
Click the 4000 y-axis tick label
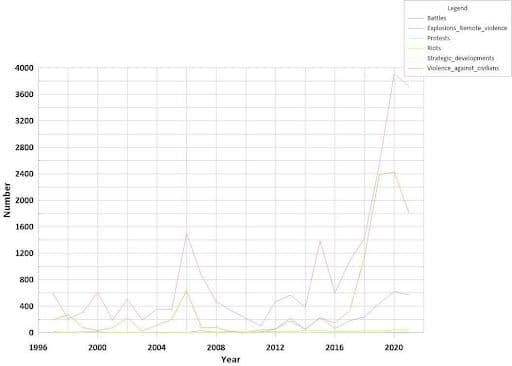pos(24,68)
